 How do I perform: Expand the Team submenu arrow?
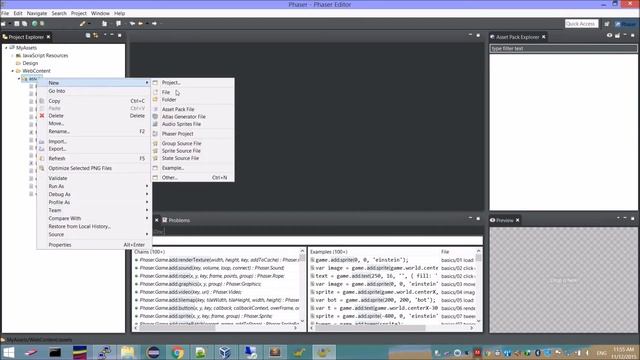click(x=147, y=210)
